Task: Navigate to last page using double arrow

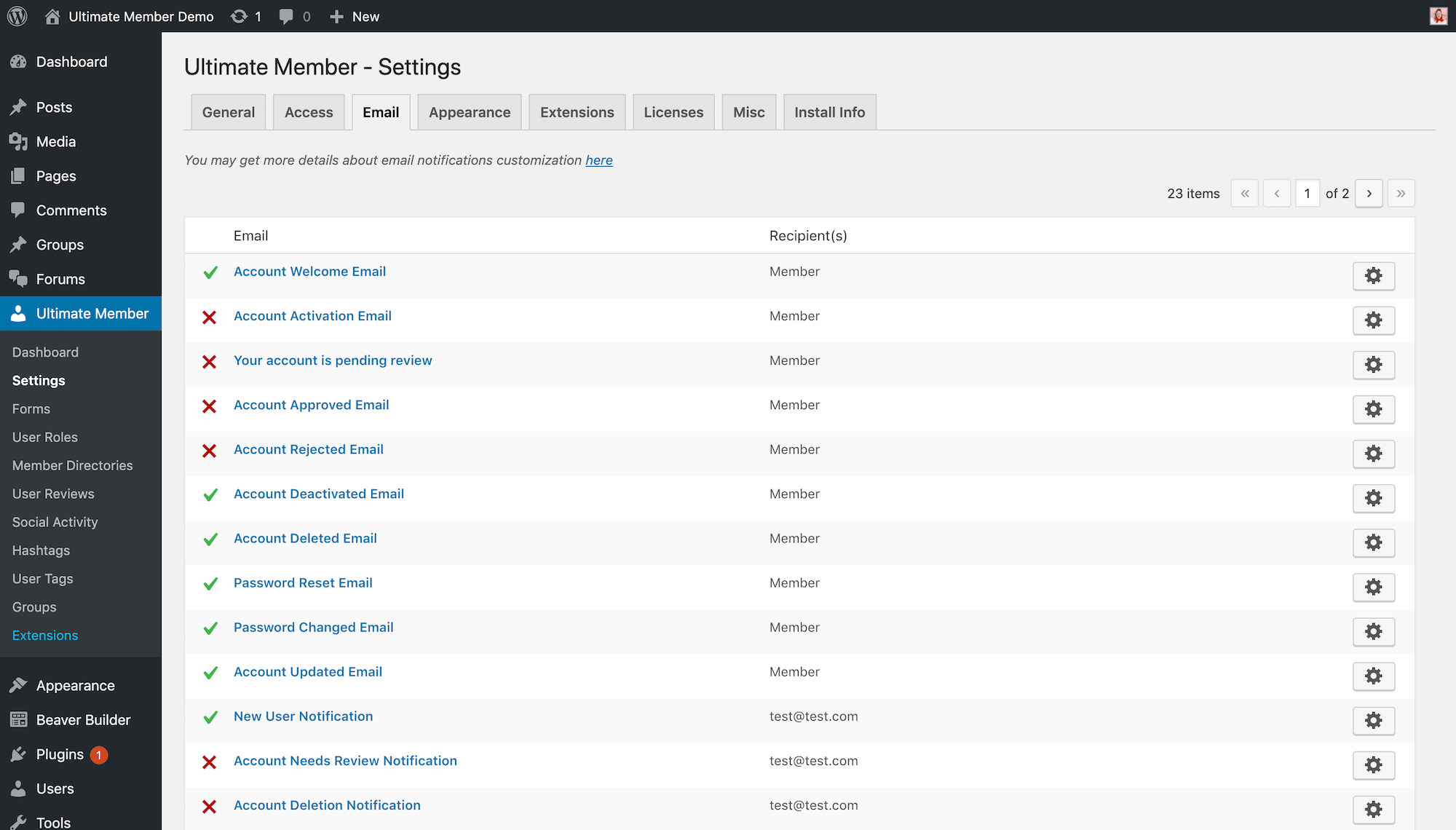Action: pyautogui.click(x=1401, y=193)
